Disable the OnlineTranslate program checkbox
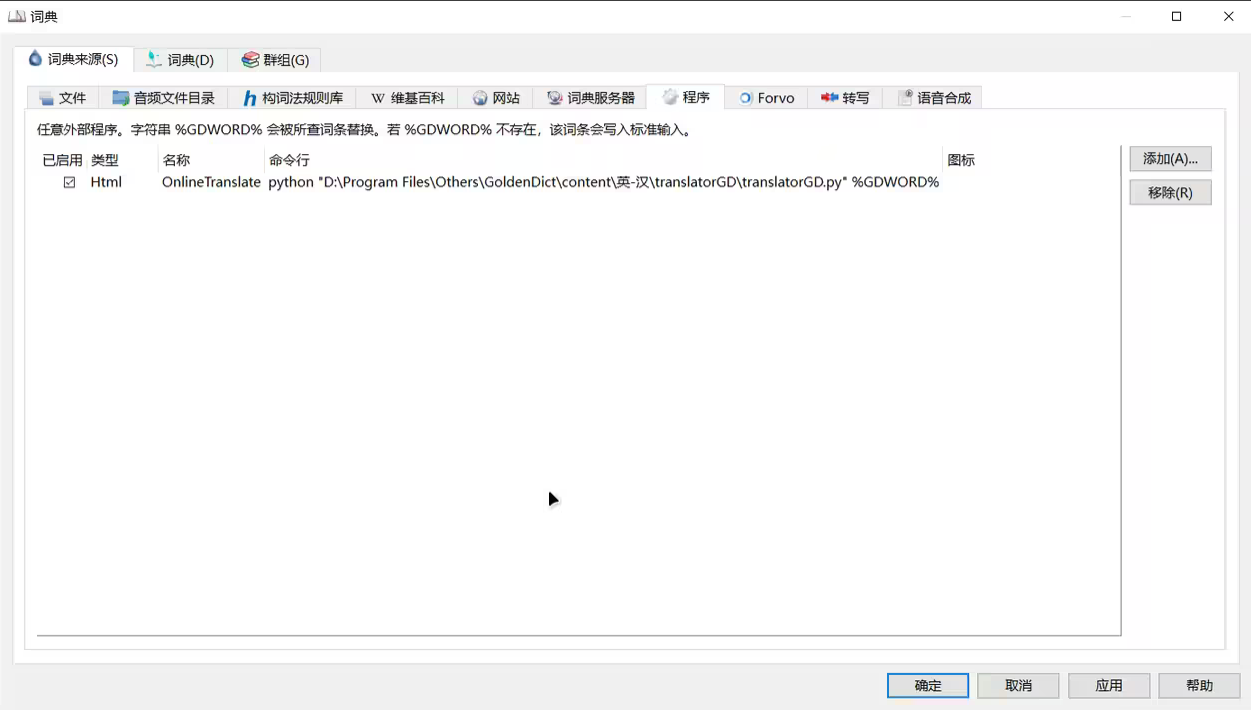The image size is (1251, 710). coord(69,182)
